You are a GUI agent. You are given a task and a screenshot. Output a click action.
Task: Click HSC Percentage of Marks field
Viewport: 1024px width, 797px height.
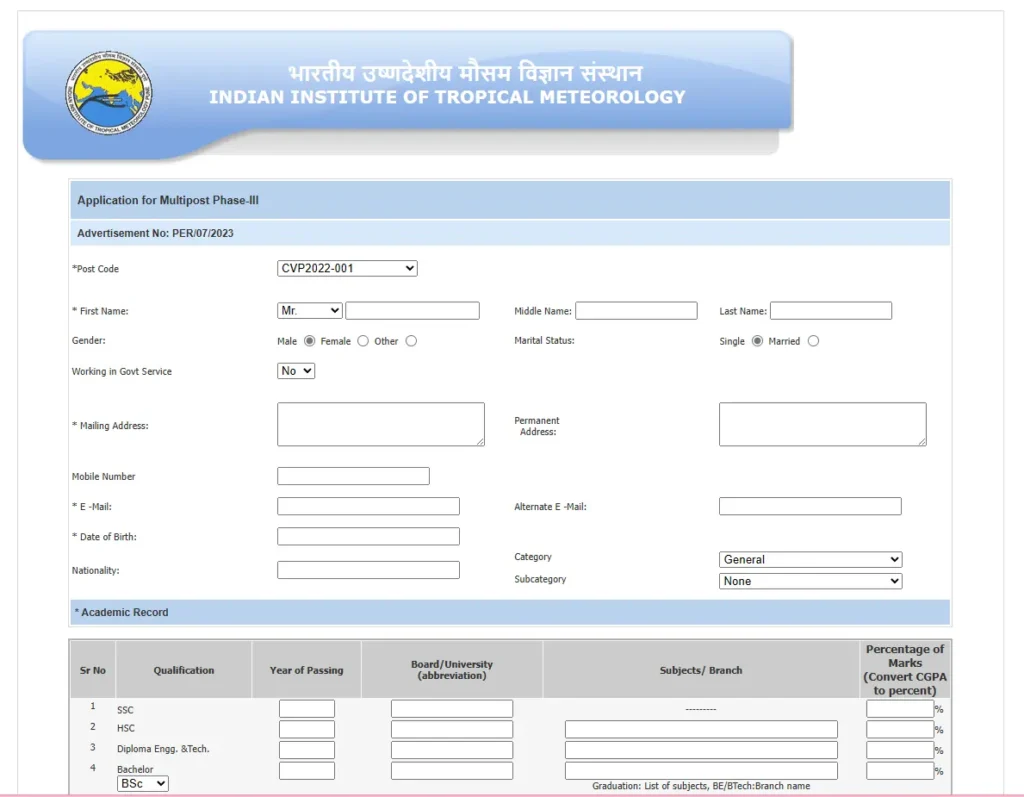click(x=899, y=730)
